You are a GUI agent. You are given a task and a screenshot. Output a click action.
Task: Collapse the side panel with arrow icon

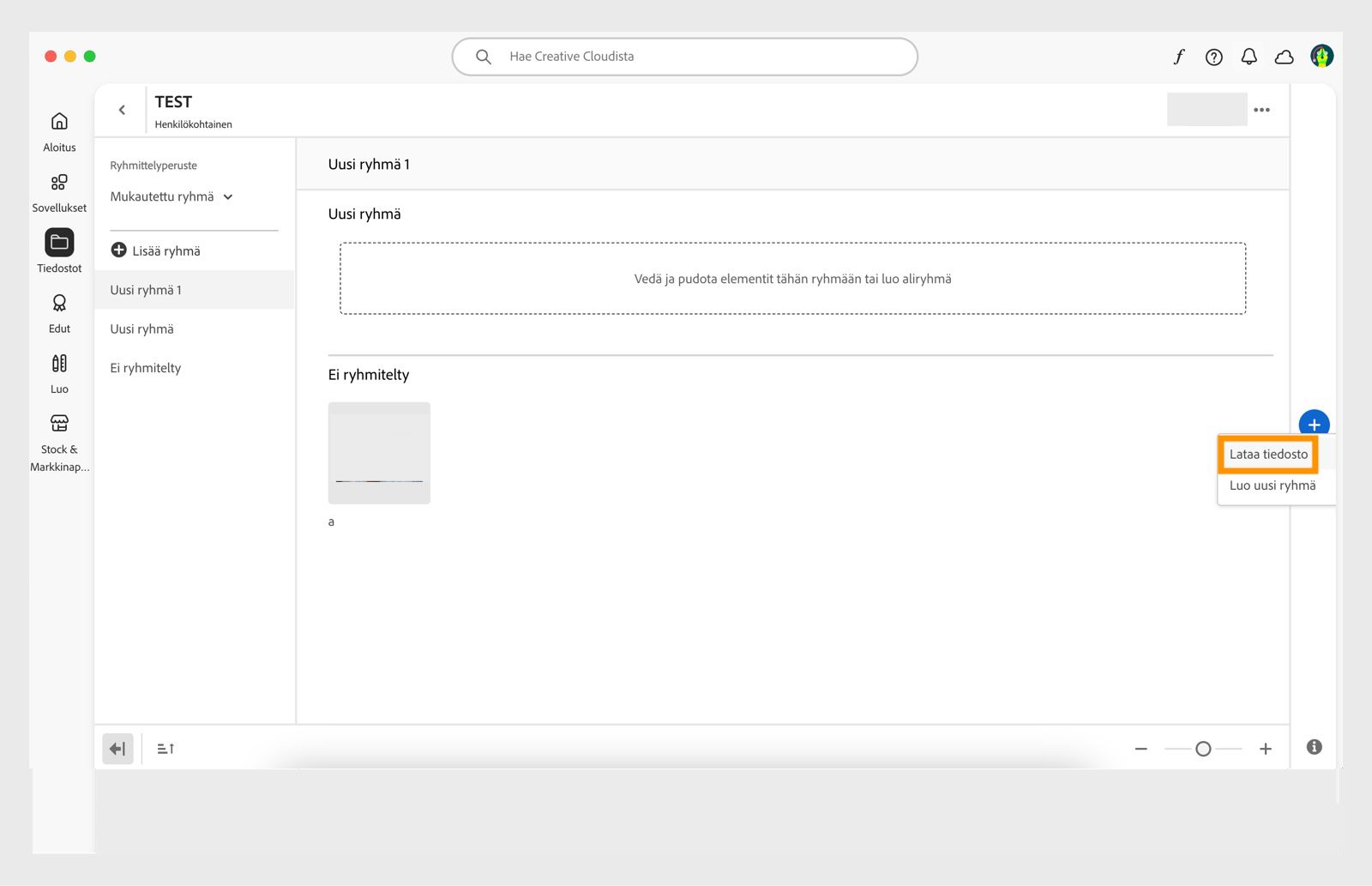coord(118,749)
